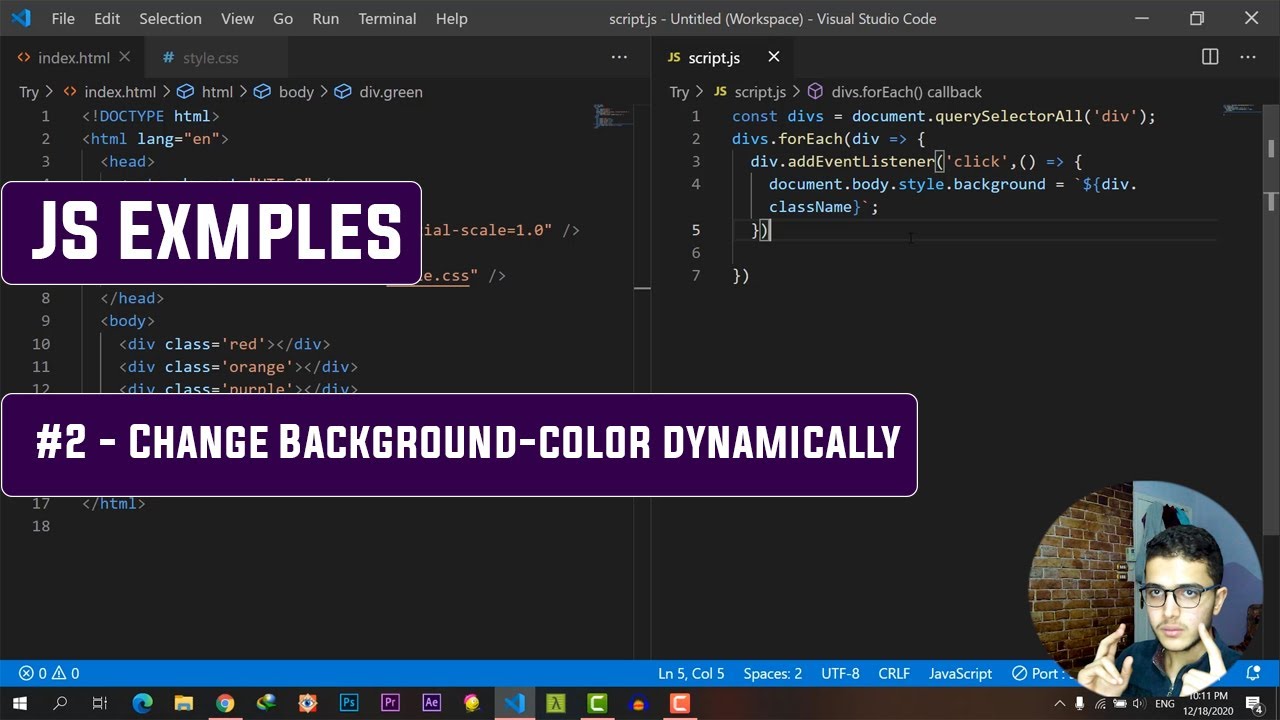This screenshot has width=1280, height=720.
Task: Open the Terminal menu
Action: pos(387,18)
